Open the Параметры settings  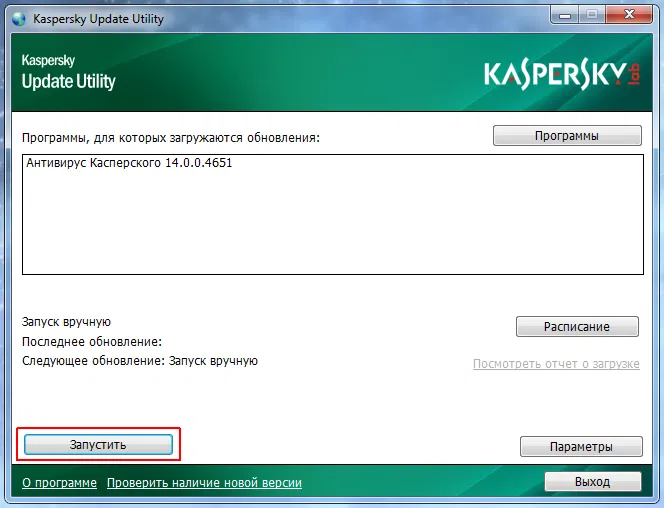581,447
